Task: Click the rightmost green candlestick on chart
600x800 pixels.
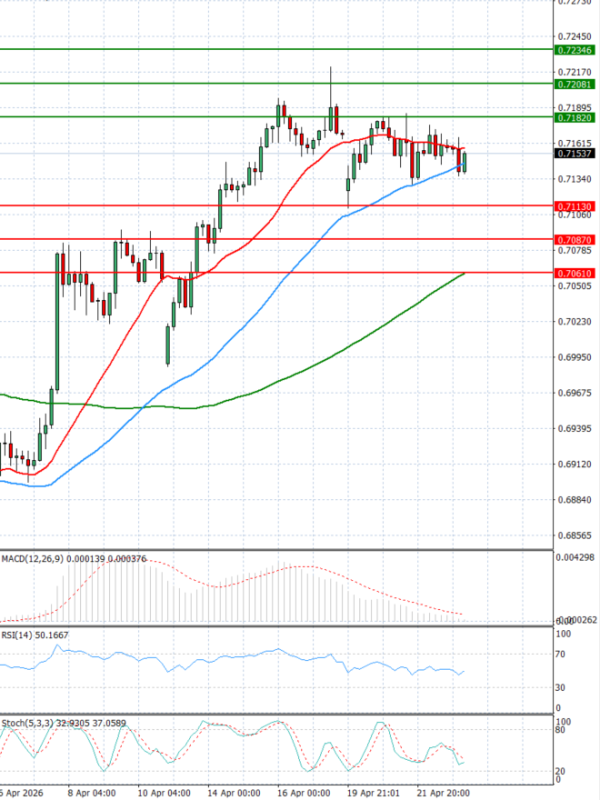Action: (x=464, y=161)
